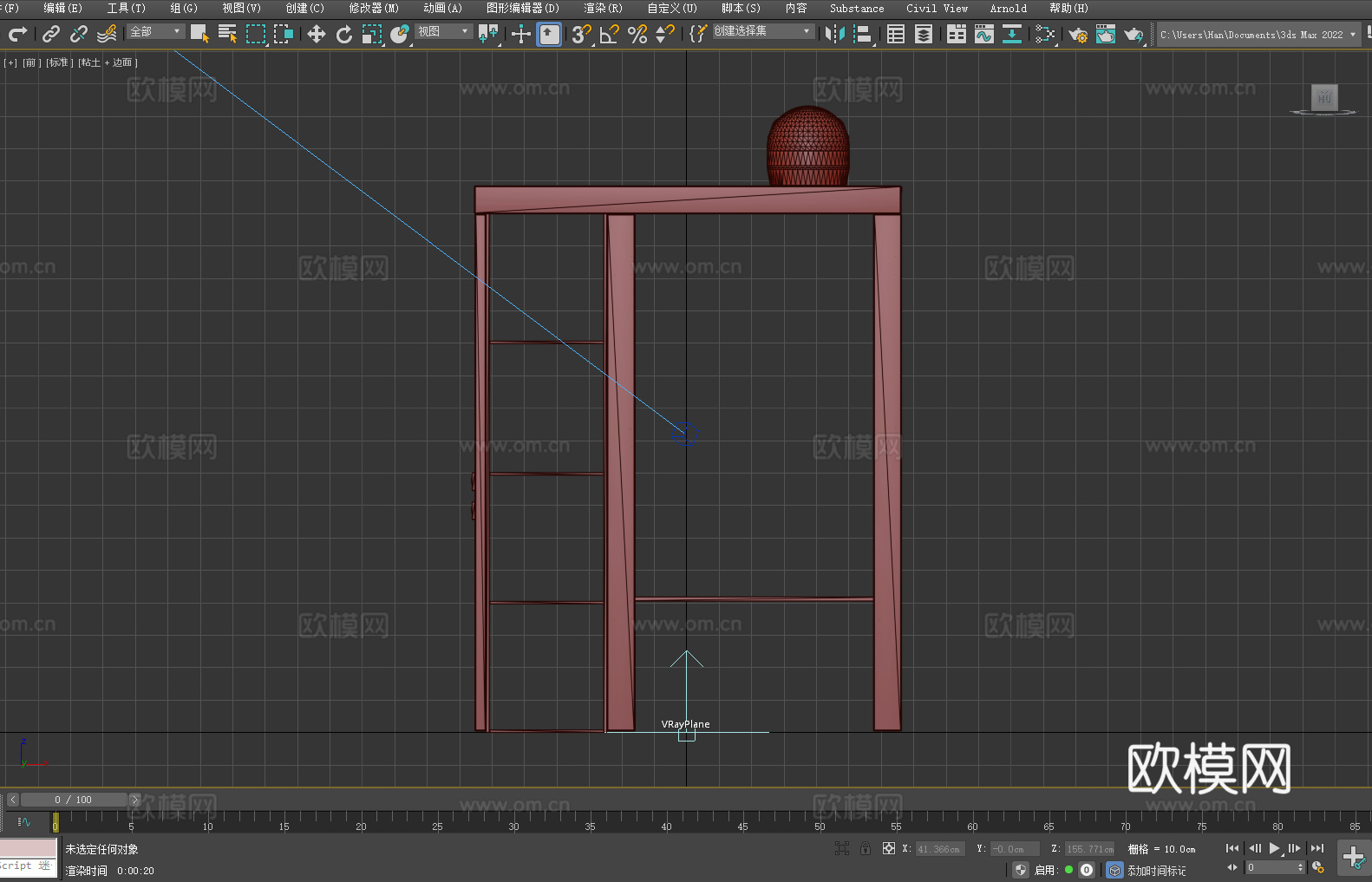Click the 0 / 100 time slider
Viewport: 1372px width, 882px height.
pyautogui.click(x=74, y=800)
